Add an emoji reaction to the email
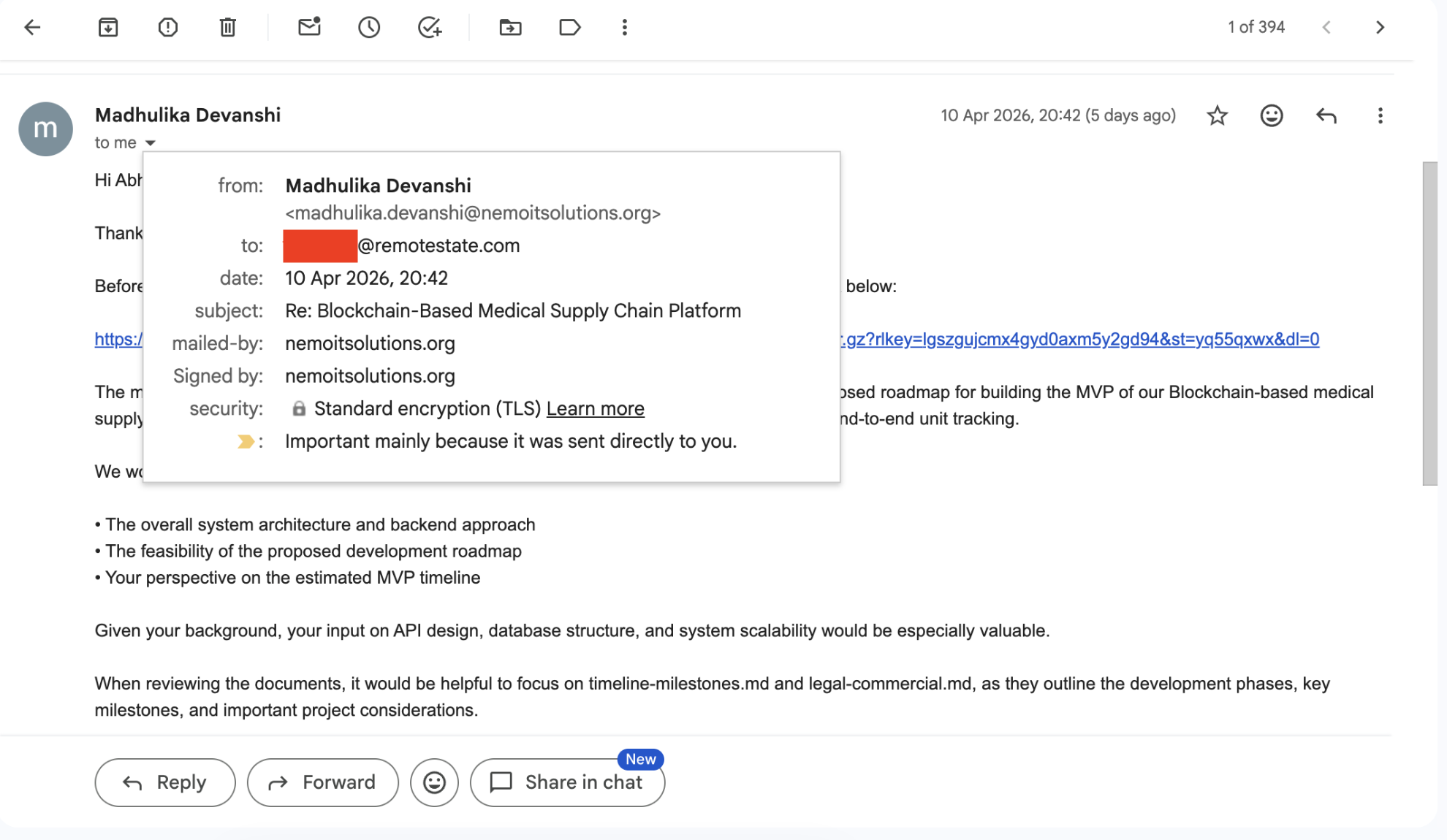This screenshot has height=840, width=1447. click(x=1272, y=115)
